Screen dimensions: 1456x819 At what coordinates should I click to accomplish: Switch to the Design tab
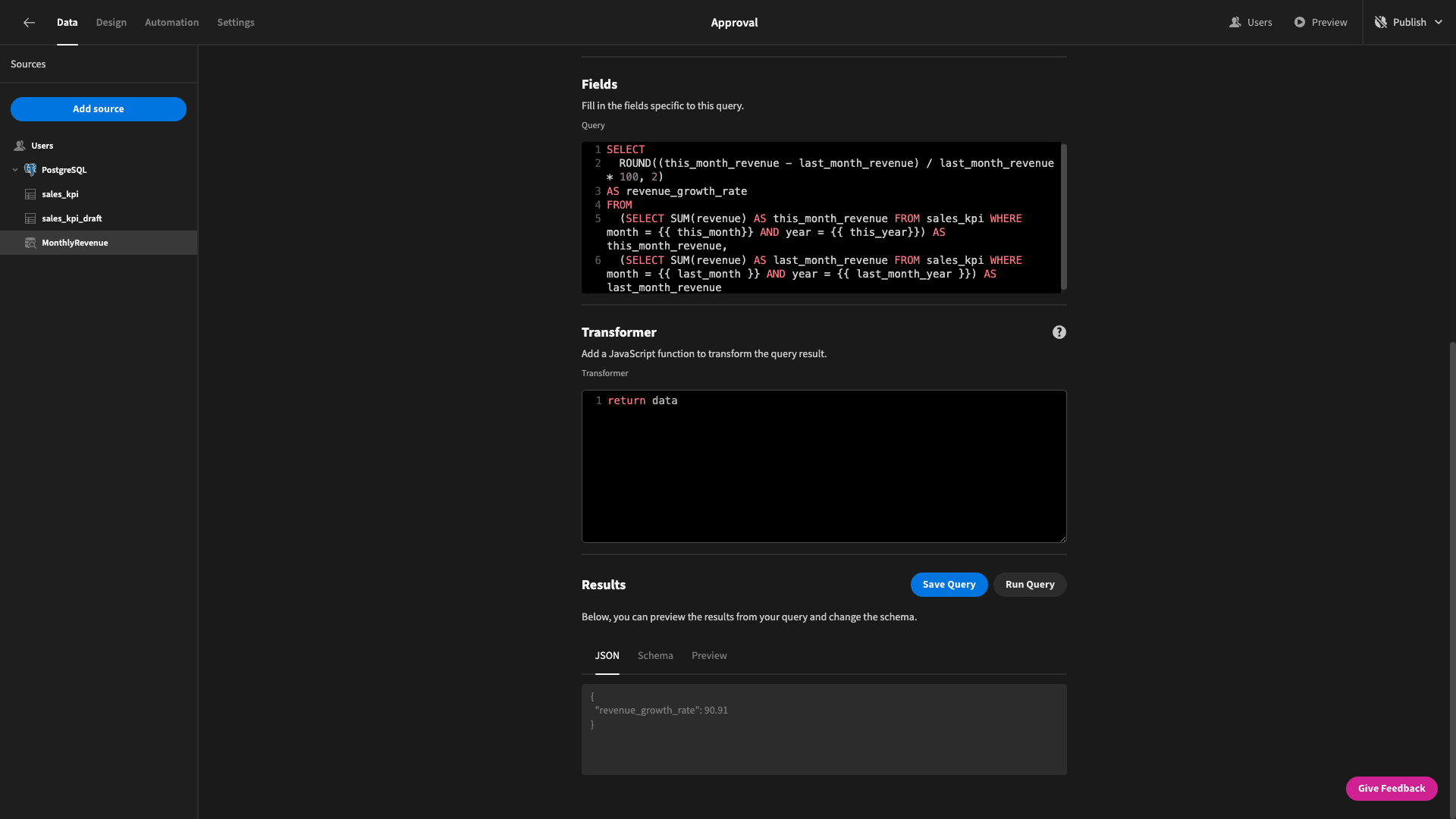pyautogui.click(x=111, y=23)
